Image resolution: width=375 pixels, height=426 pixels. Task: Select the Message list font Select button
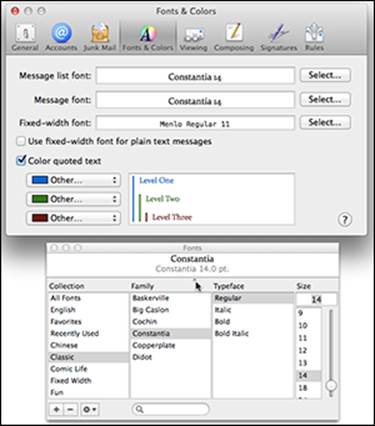pyautogui.click(x=325, y=75)
